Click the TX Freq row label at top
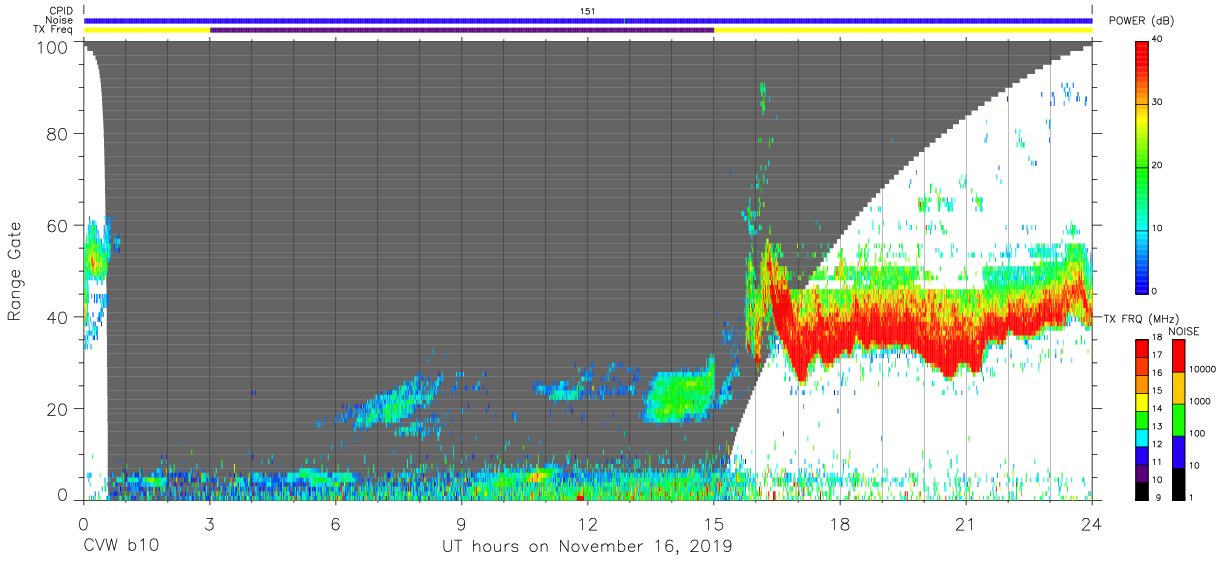 coord(54,30)
